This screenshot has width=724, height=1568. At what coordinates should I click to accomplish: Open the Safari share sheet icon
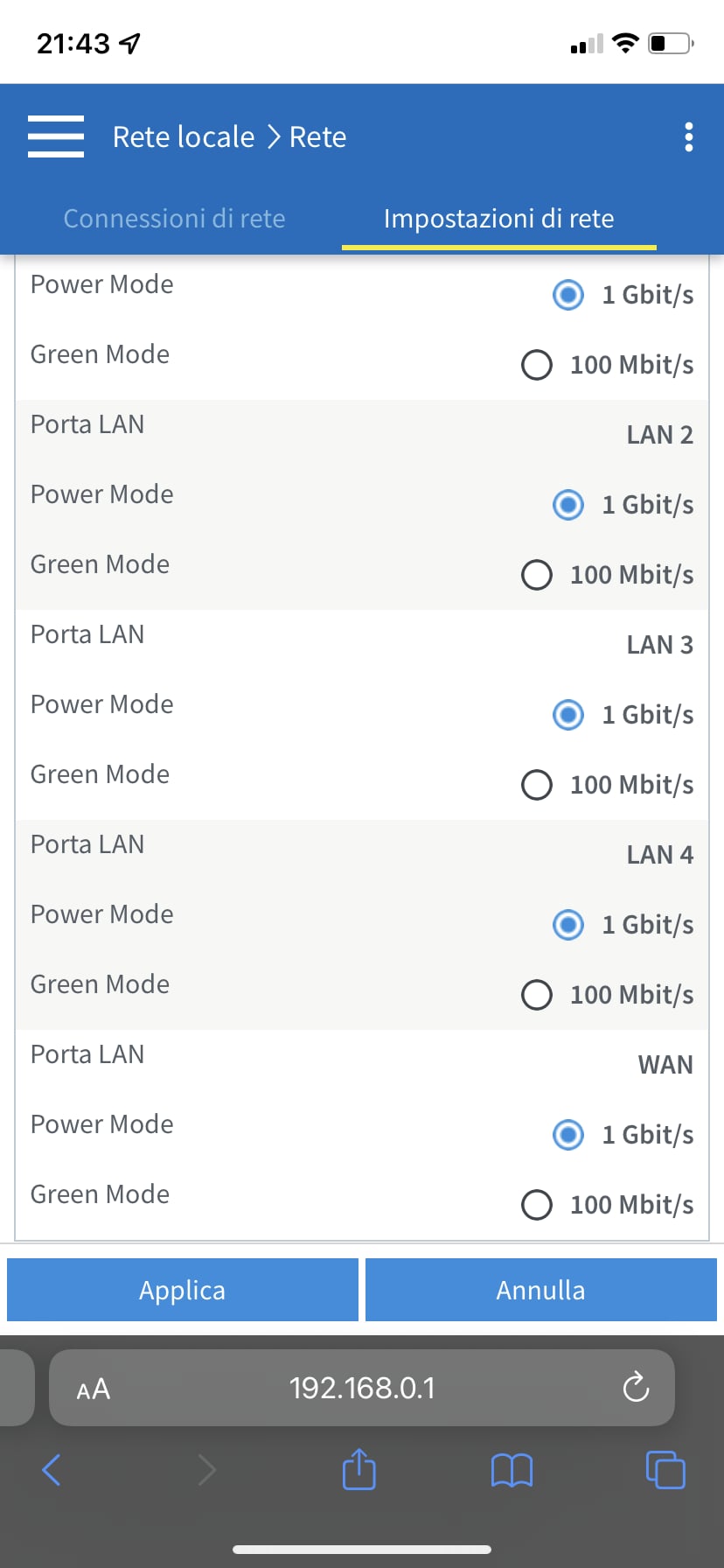click(359, 1469)
